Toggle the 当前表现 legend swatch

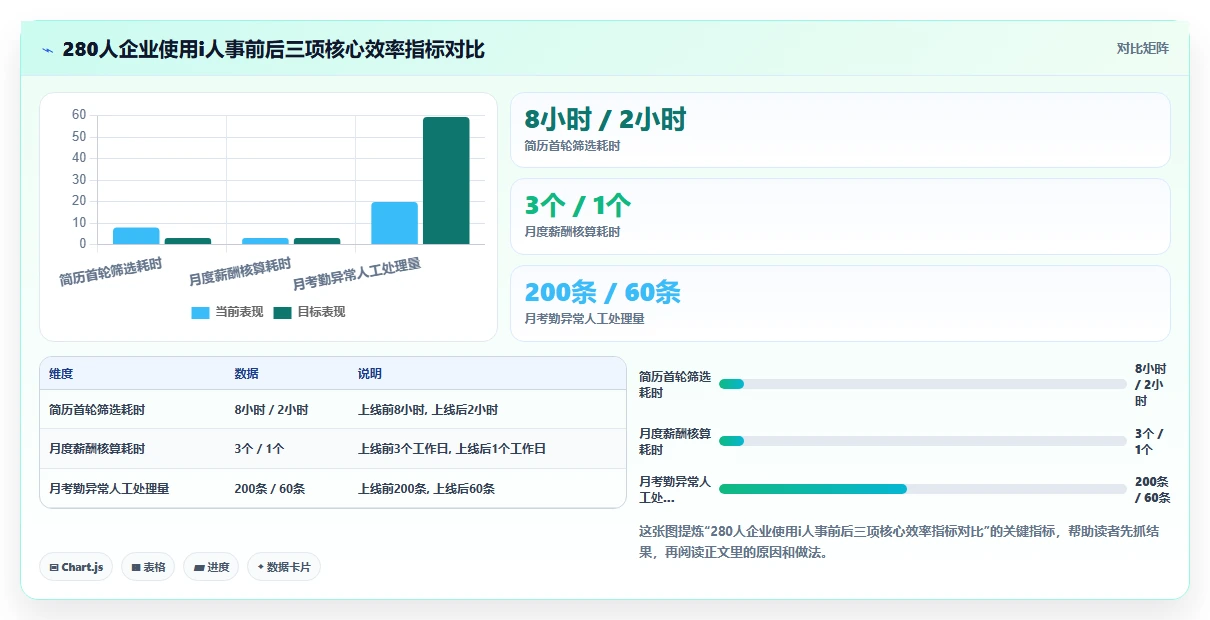tap(200, 312)
